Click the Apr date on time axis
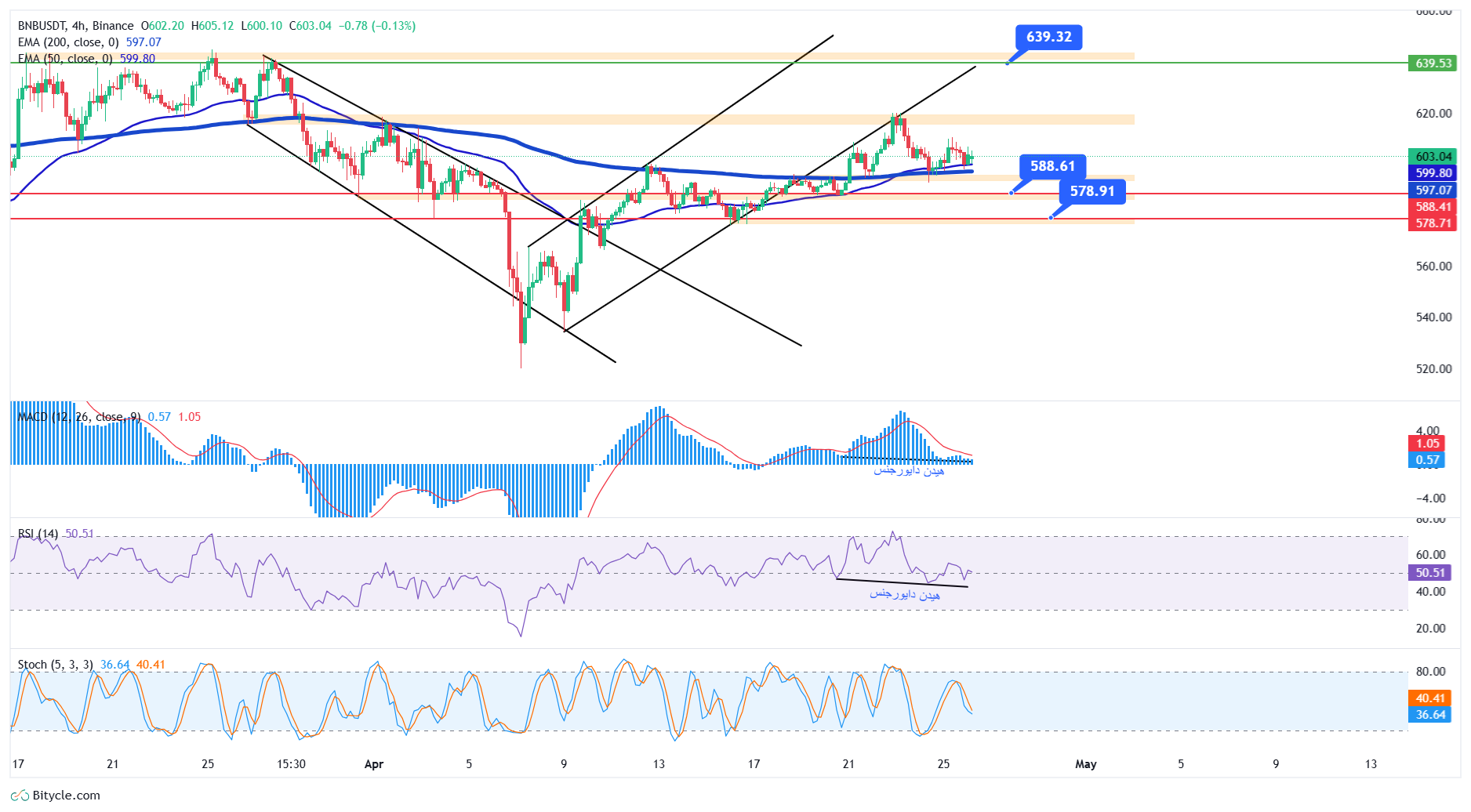This screenshot has height=812, width=1471. point(374,764)
